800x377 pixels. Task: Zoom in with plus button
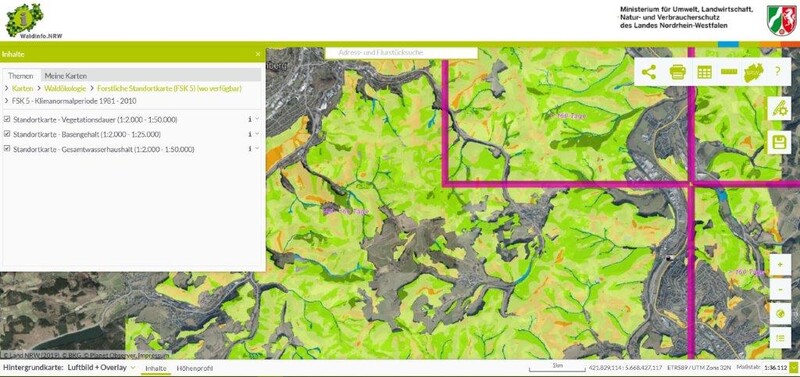[x=780, y=265]
